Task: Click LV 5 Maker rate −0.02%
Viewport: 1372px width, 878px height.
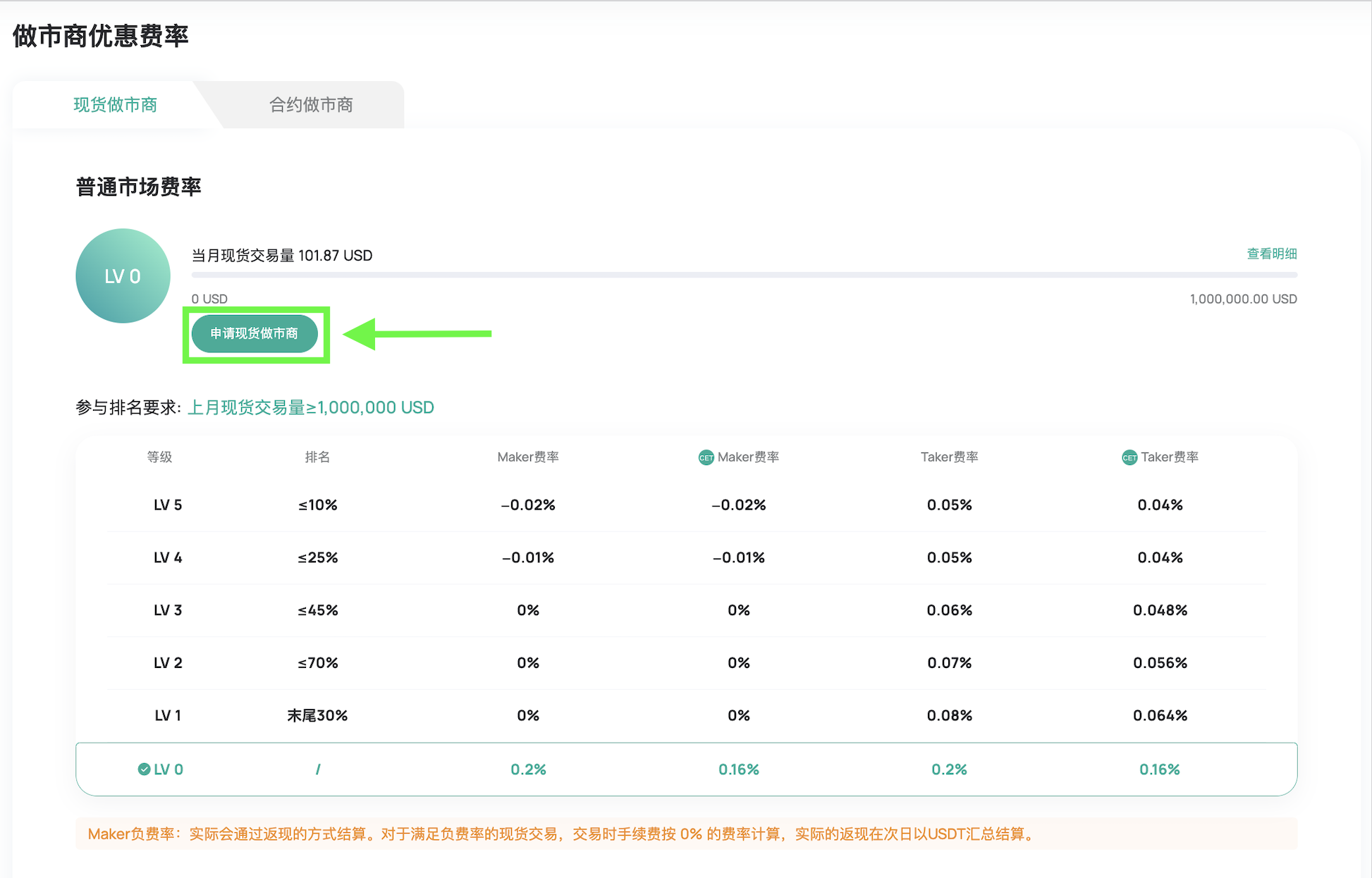Action: pyautogui.click(x=528, y=505)
